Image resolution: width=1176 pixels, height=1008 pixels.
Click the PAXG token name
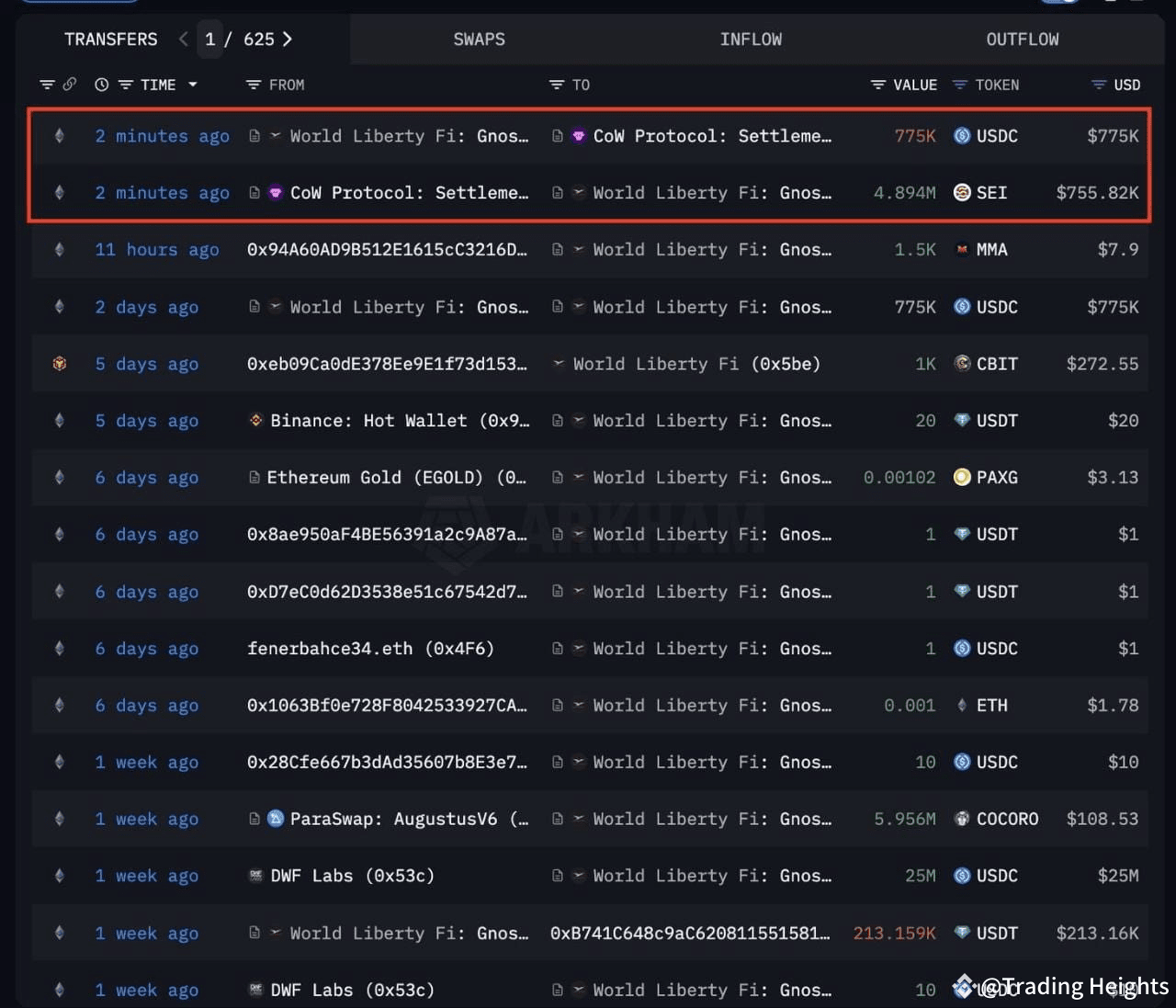(x=997, y=478)
